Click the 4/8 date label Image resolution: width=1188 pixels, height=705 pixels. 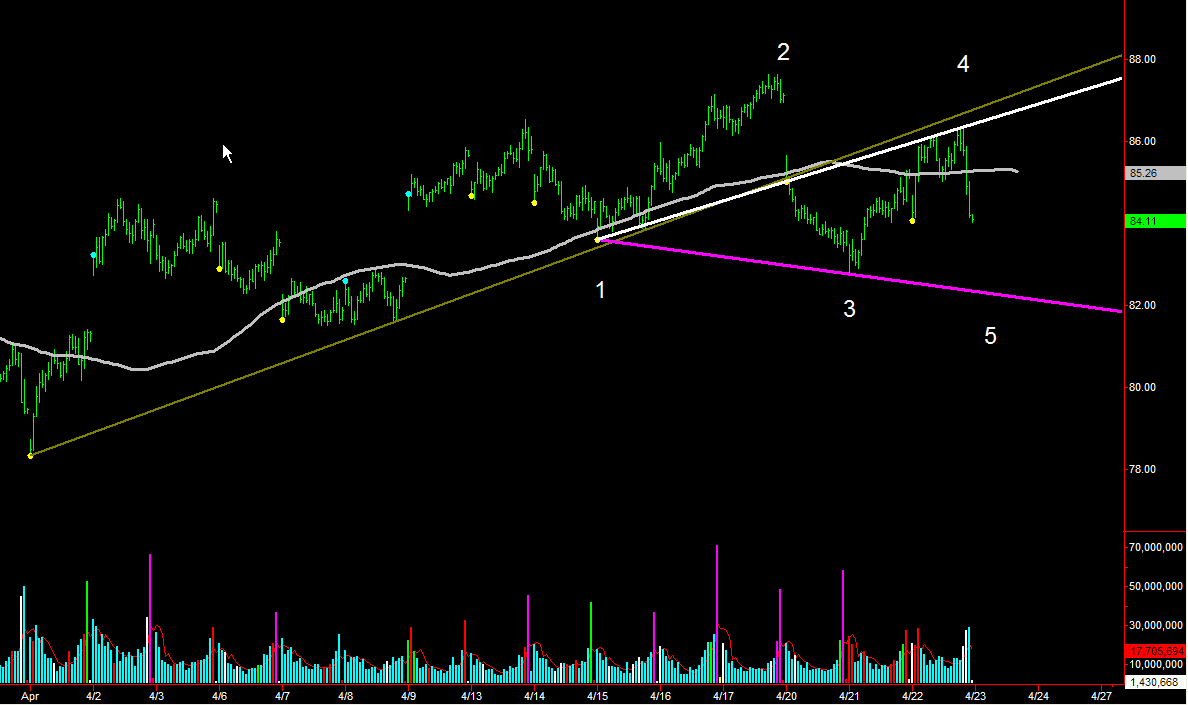pos(345,696)
